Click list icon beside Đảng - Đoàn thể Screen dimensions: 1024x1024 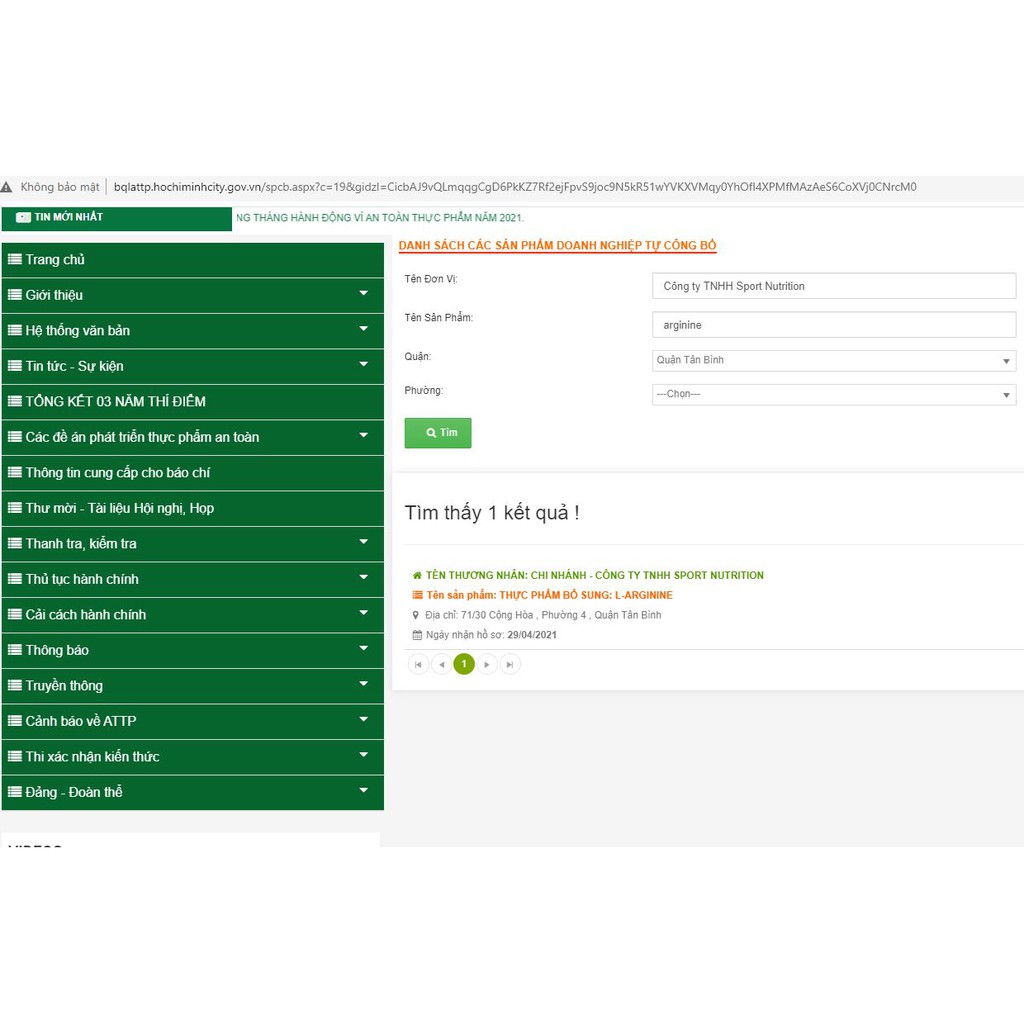(x=14, y=792)
